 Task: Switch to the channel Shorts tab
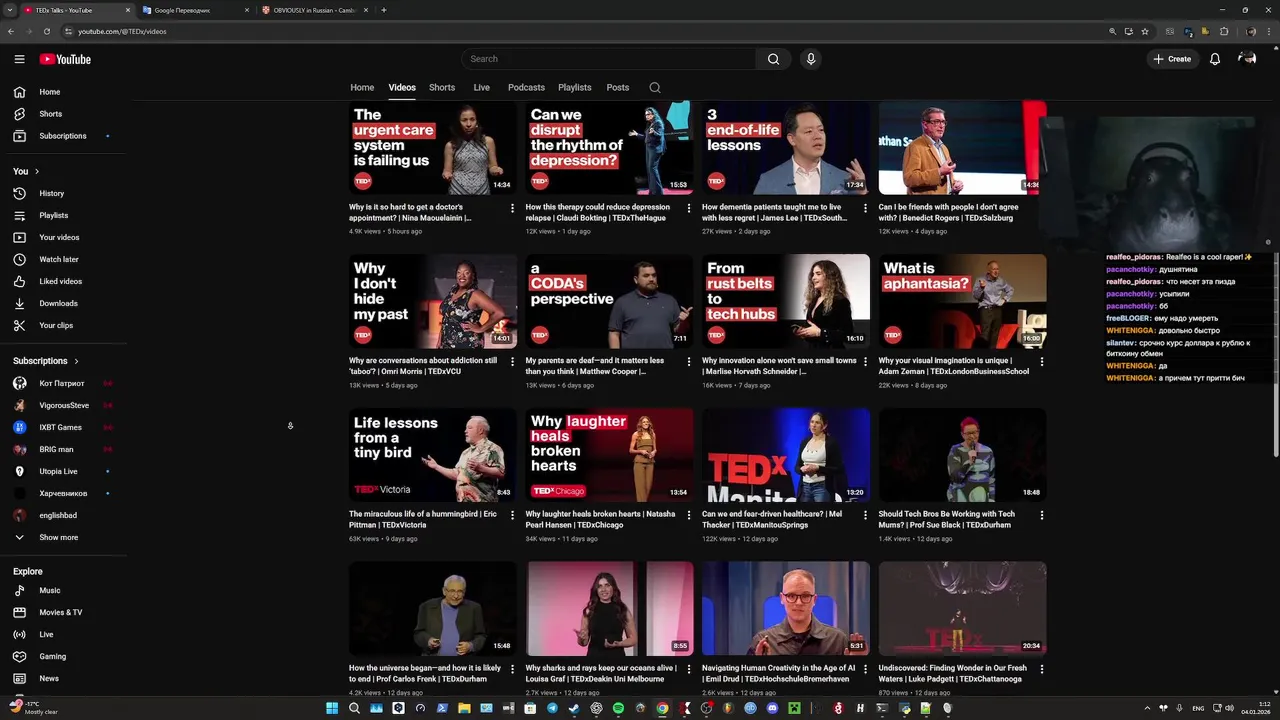(x=442, y=87)
